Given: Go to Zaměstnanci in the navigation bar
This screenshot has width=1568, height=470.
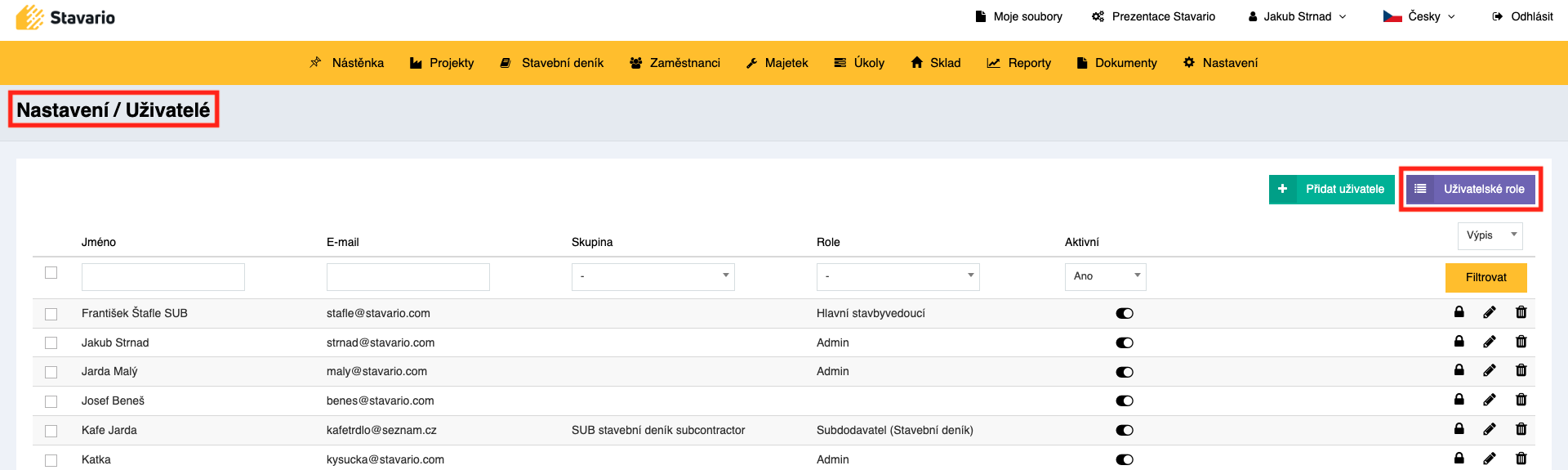Looking at the screenshot, I should 675,63.
